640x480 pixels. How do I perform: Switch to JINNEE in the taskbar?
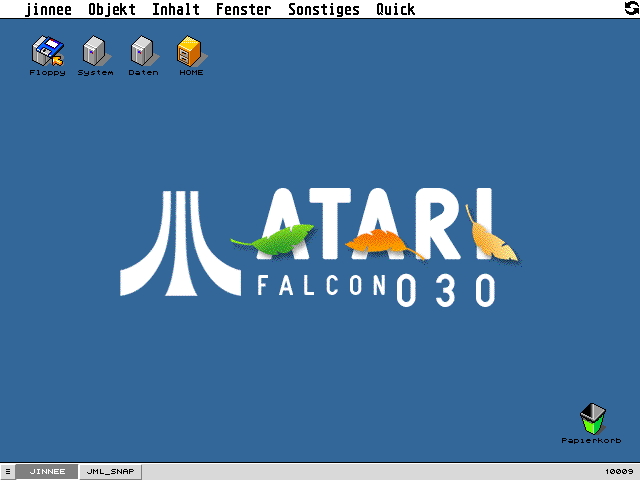click(47, 471)
